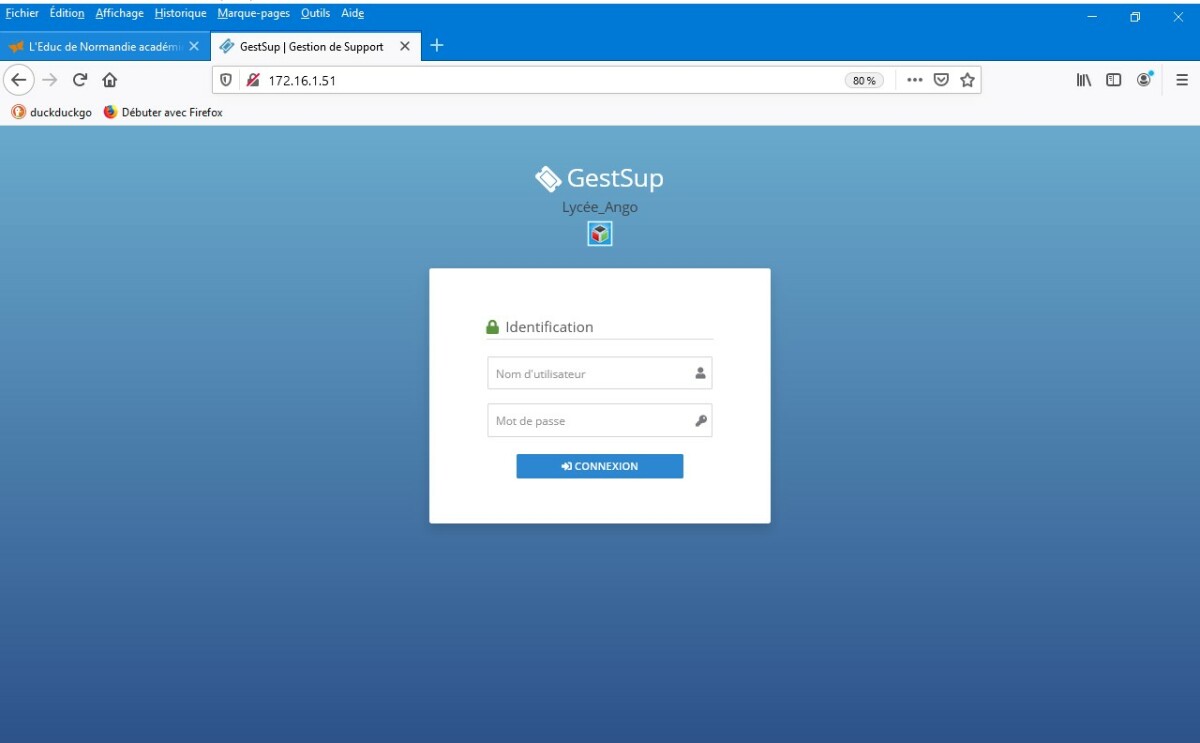The height and width of the screenshot is (743, 1200).
Task: Click the user icon in username field
Action: (x=700, y=373)
